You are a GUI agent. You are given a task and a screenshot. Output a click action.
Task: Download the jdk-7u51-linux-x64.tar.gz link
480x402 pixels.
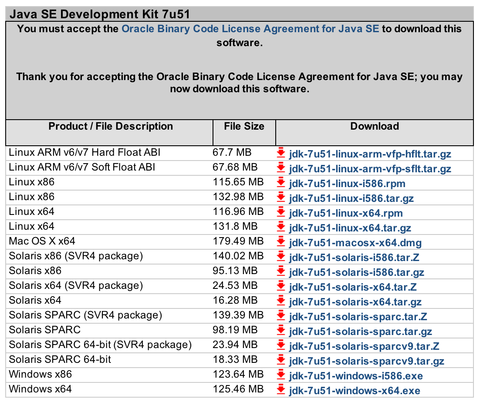click(350, 228)
